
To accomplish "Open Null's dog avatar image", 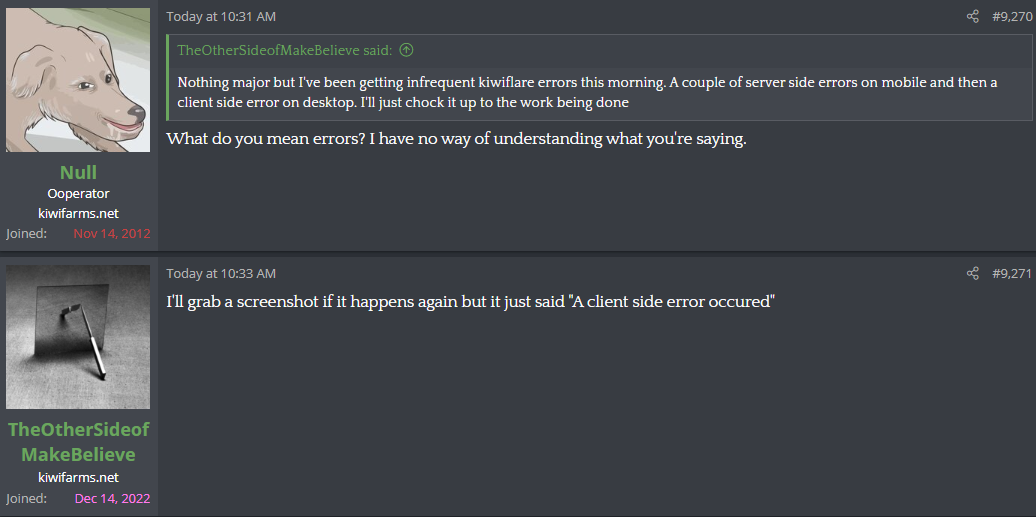I will click(78, 80).
